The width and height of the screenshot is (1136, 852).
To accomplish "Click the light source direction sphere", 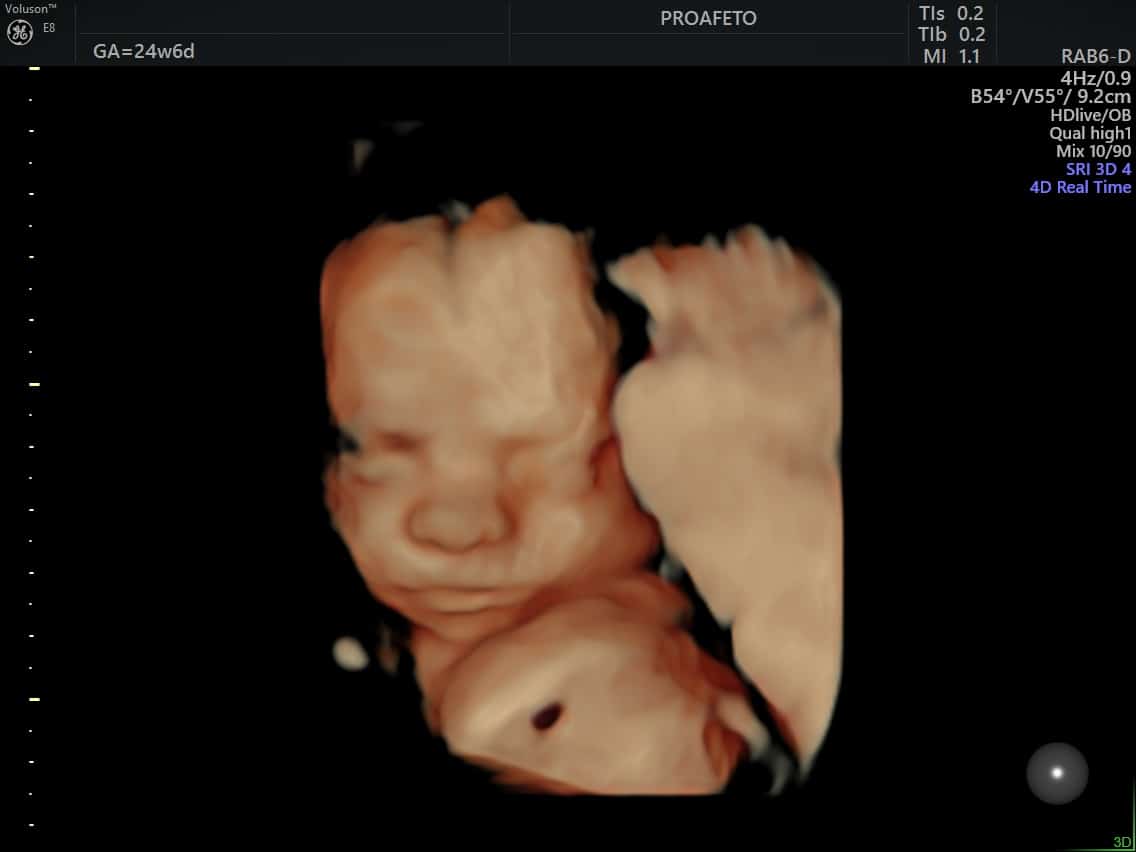I will pos(1057,773).
